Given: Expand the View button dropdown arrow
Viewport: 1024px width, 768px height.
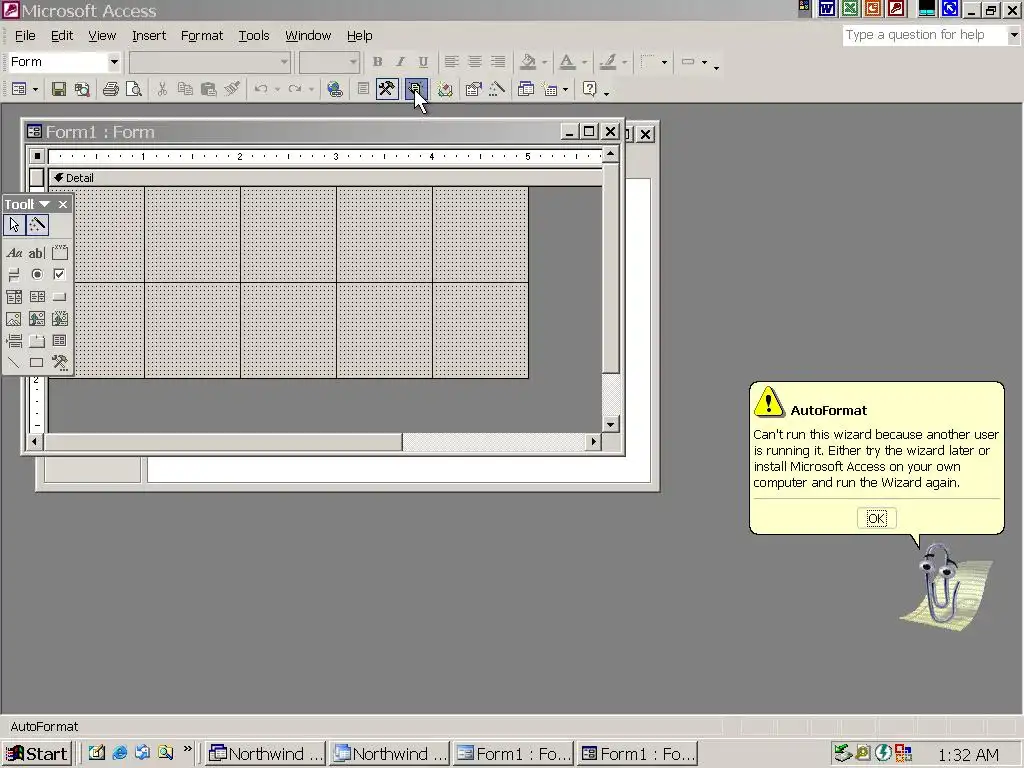Looking at the screenshot, I should point(35,89).
